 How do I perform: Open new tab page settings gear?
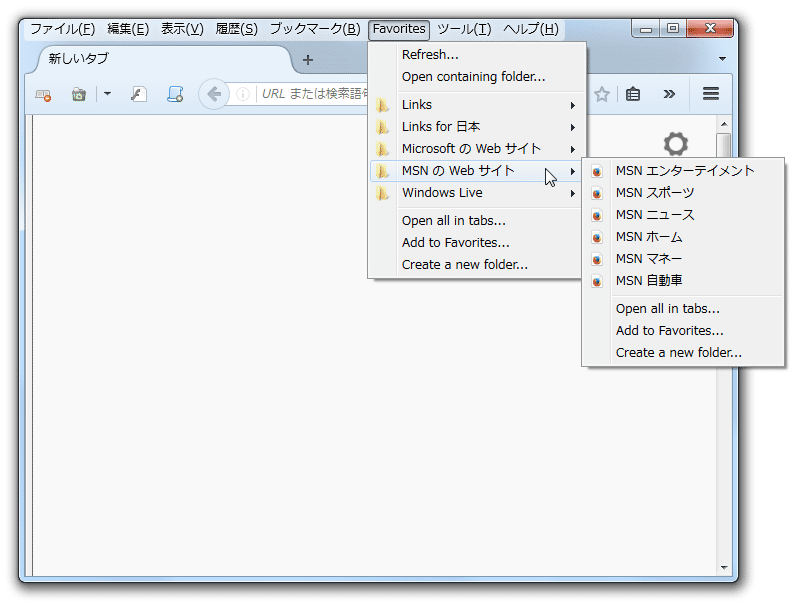[676, 144]
